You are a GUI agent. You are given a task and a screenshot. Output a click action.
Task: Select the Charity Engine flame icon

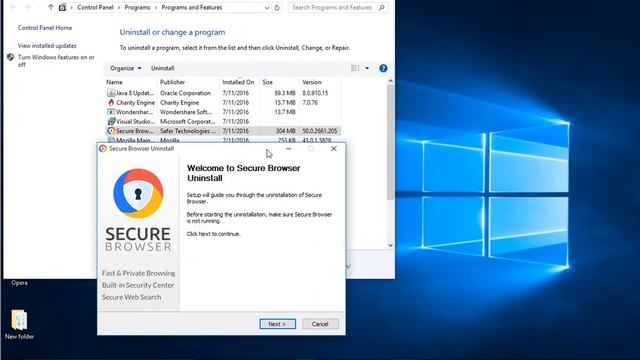111,102
